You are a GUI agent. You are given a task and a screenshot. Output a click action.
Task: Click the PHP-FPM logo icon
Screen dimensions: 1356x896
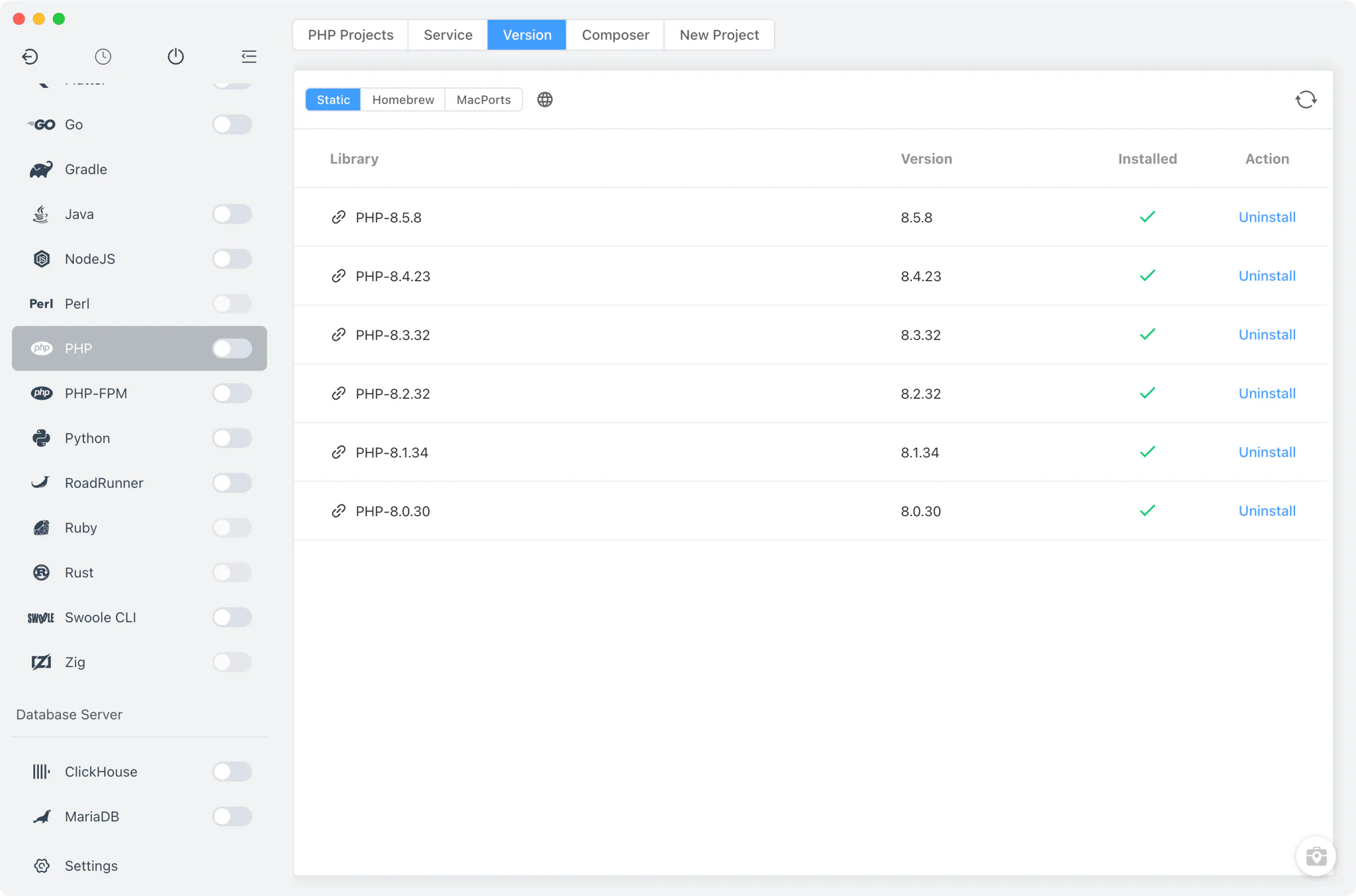(42, 393)
